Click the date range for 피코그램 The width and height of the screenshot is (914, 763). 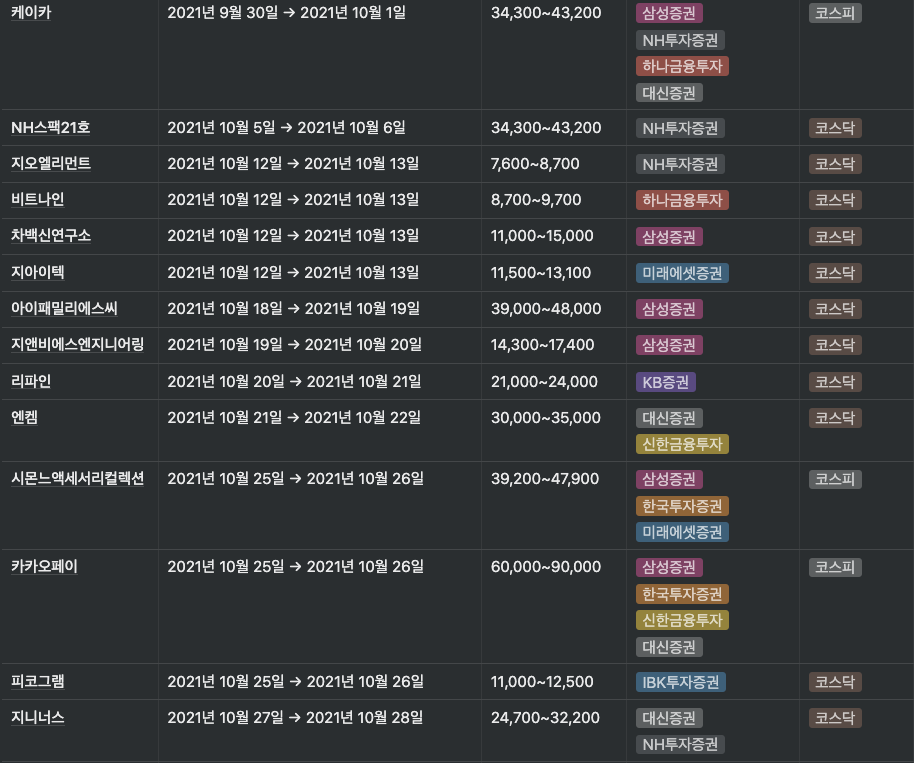[x=296, y=682]
